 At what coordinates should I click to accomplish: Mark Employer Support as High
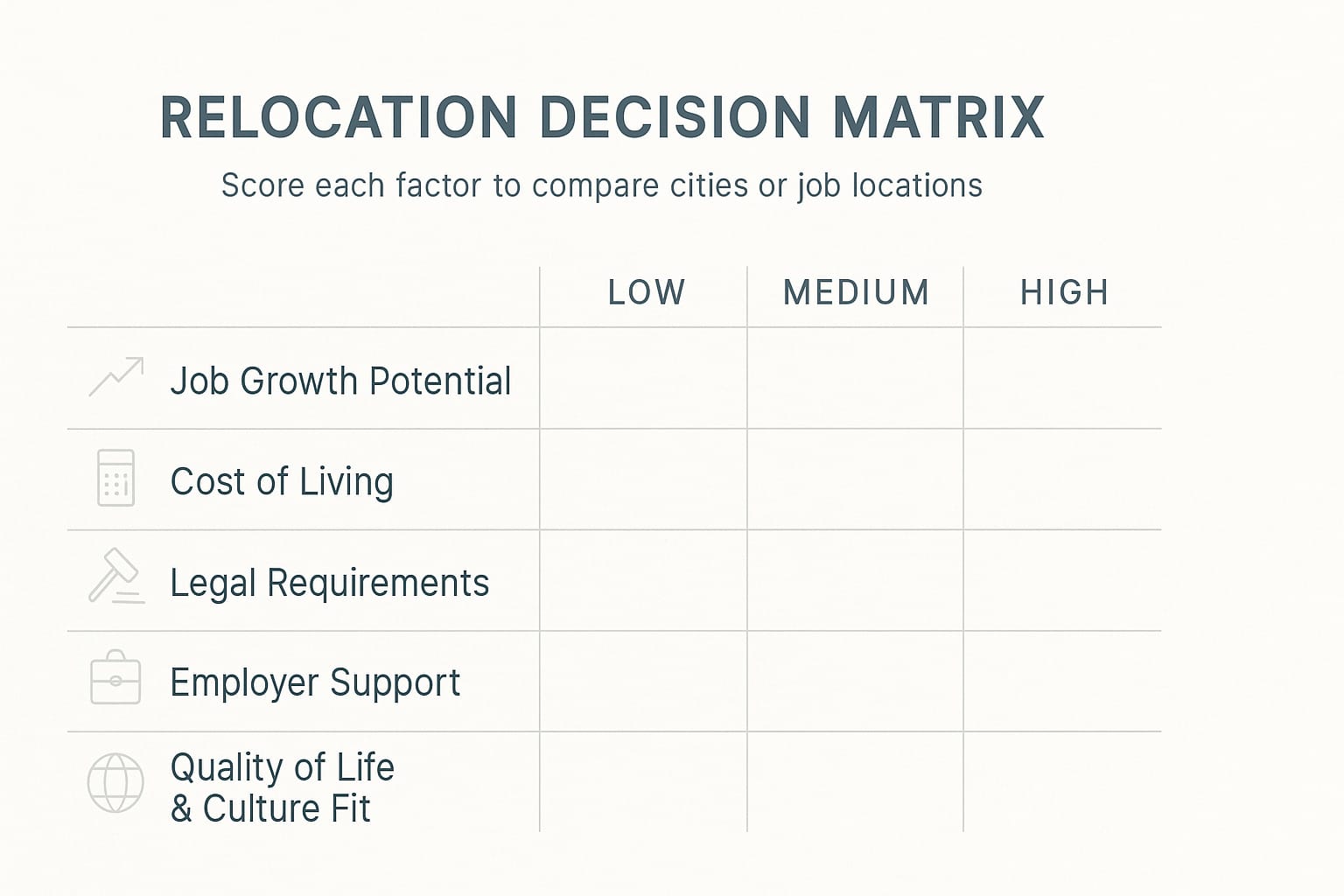tap(1062, 681)
